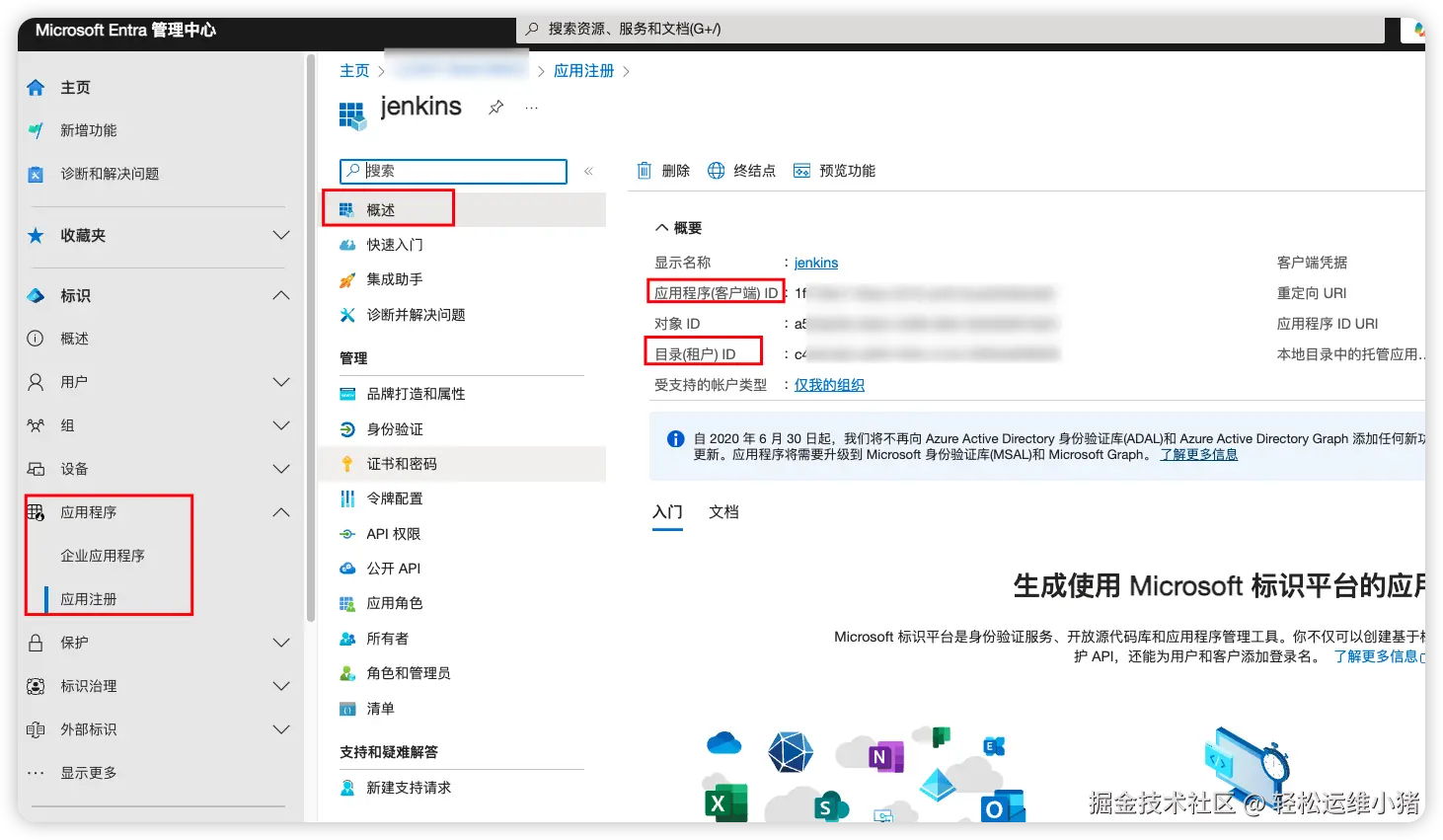The height and width of the screenshot is (840, 1443).
Task: Click the 重定向 URI label
Action: click(1312, 293)
